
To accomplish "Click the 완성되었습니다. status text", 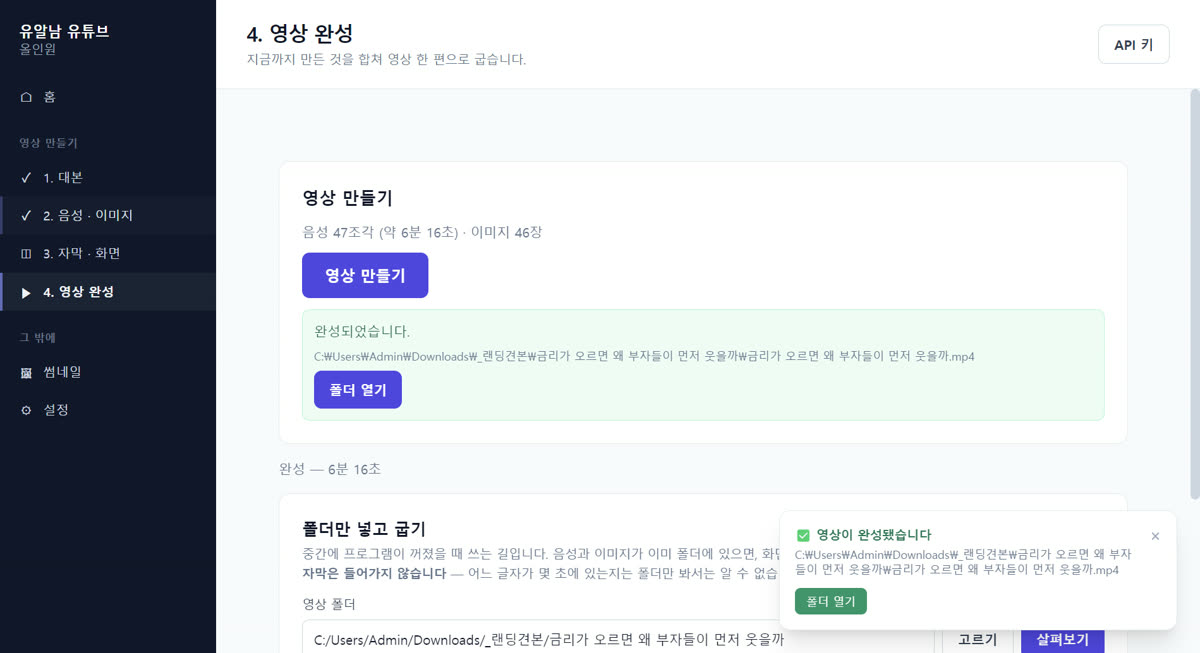I will (x=362, y=331).
